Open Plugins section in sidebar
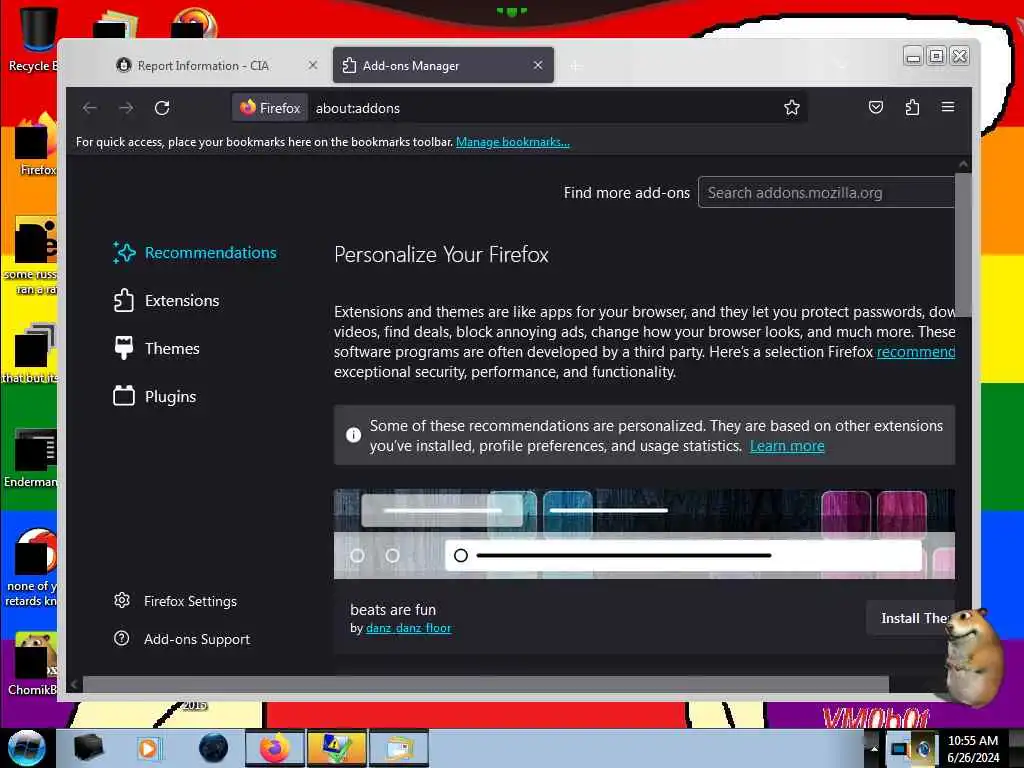 tap(154, 396)
